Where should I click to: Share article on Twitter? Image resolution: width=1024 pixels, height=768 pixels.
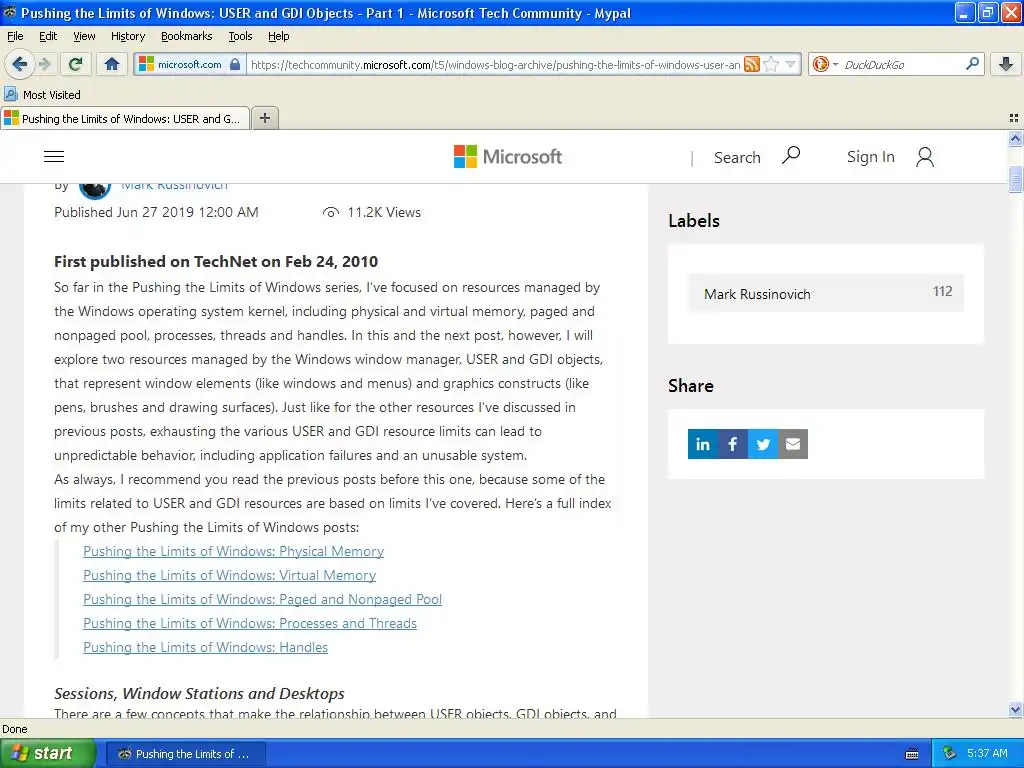pos(763,444)
